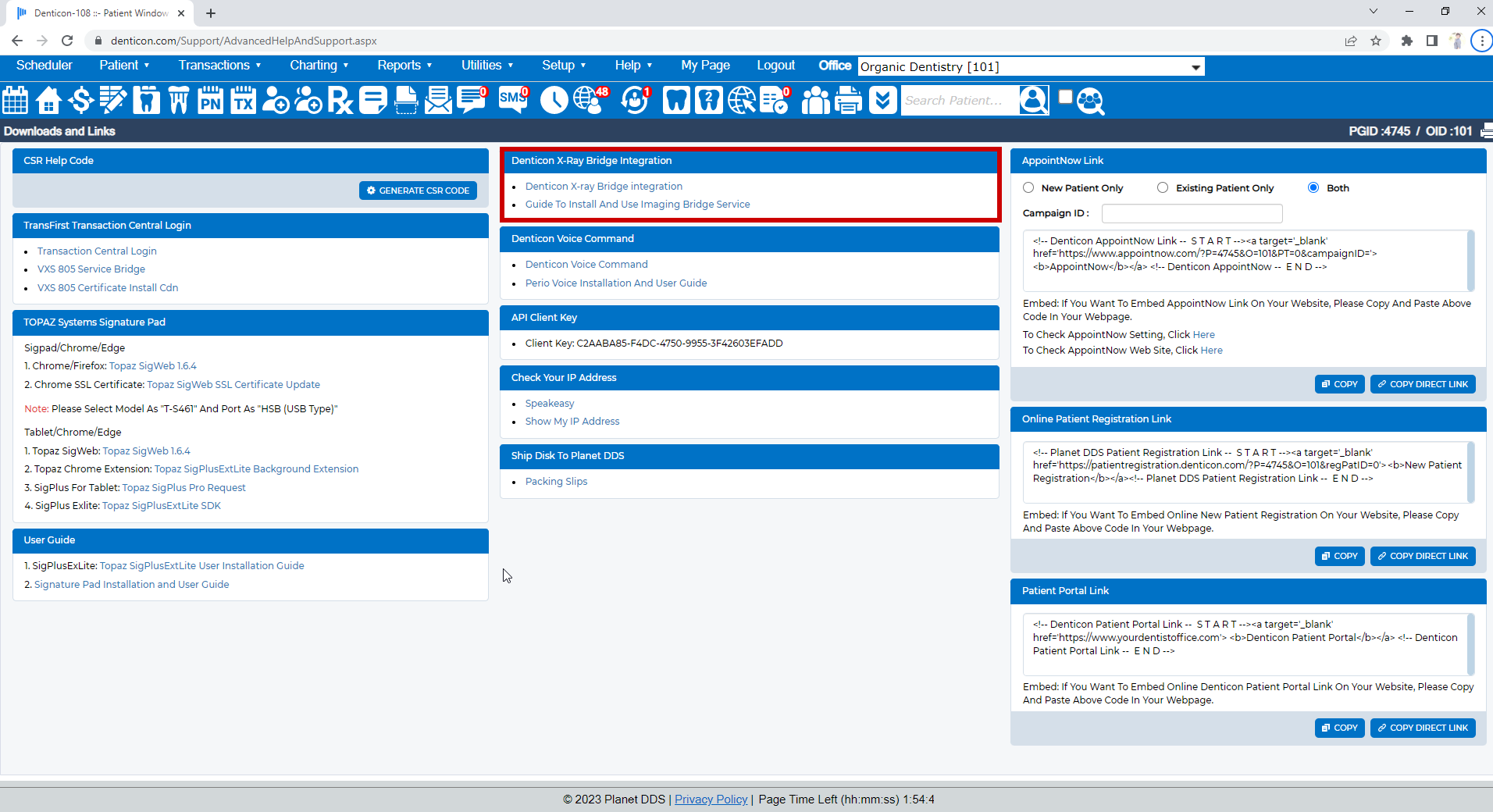
Task: Open Perio Voice Installation And User Guide
Action: click(x=616, y=283)
